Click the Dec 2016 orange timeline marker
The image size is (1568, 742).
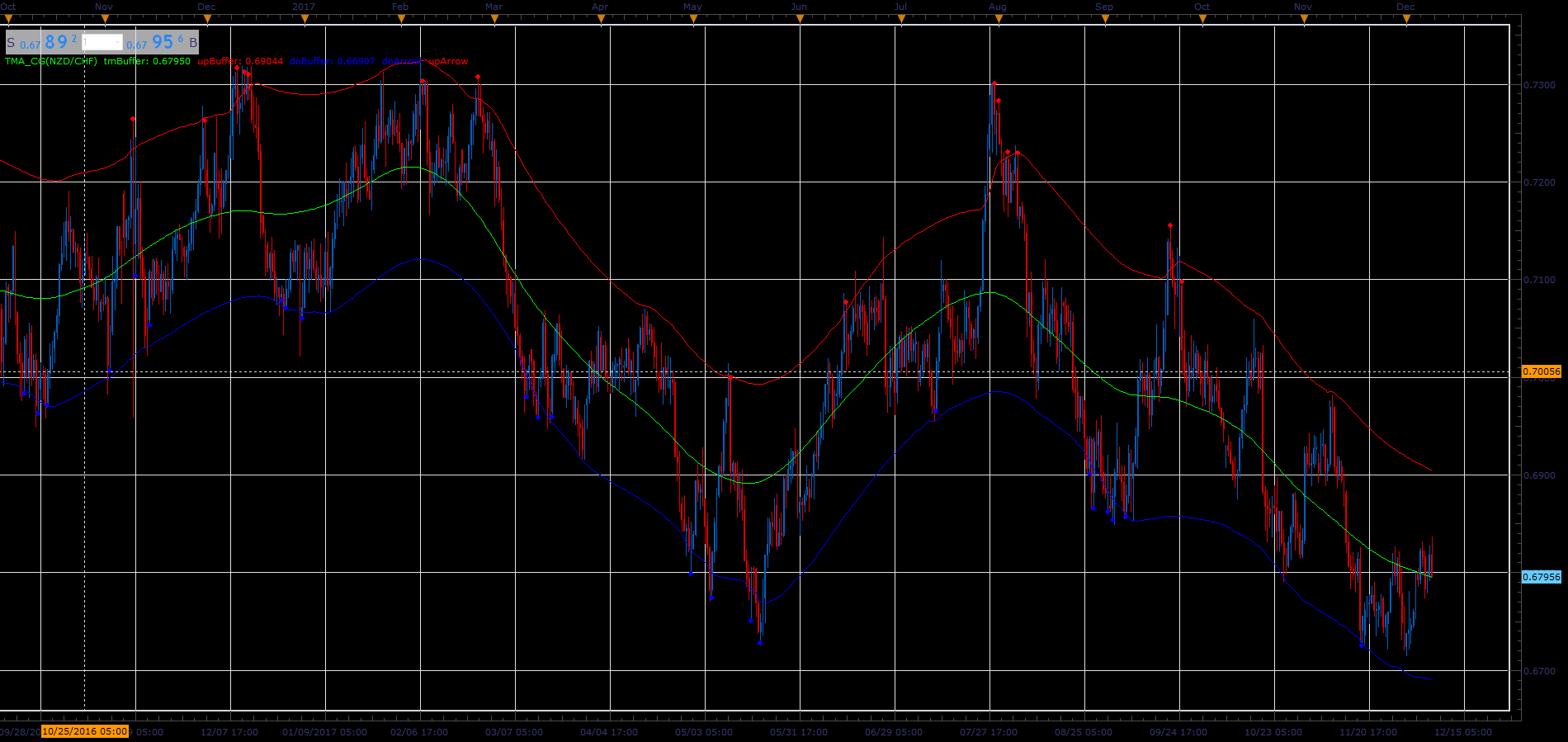tap(208, 19)
